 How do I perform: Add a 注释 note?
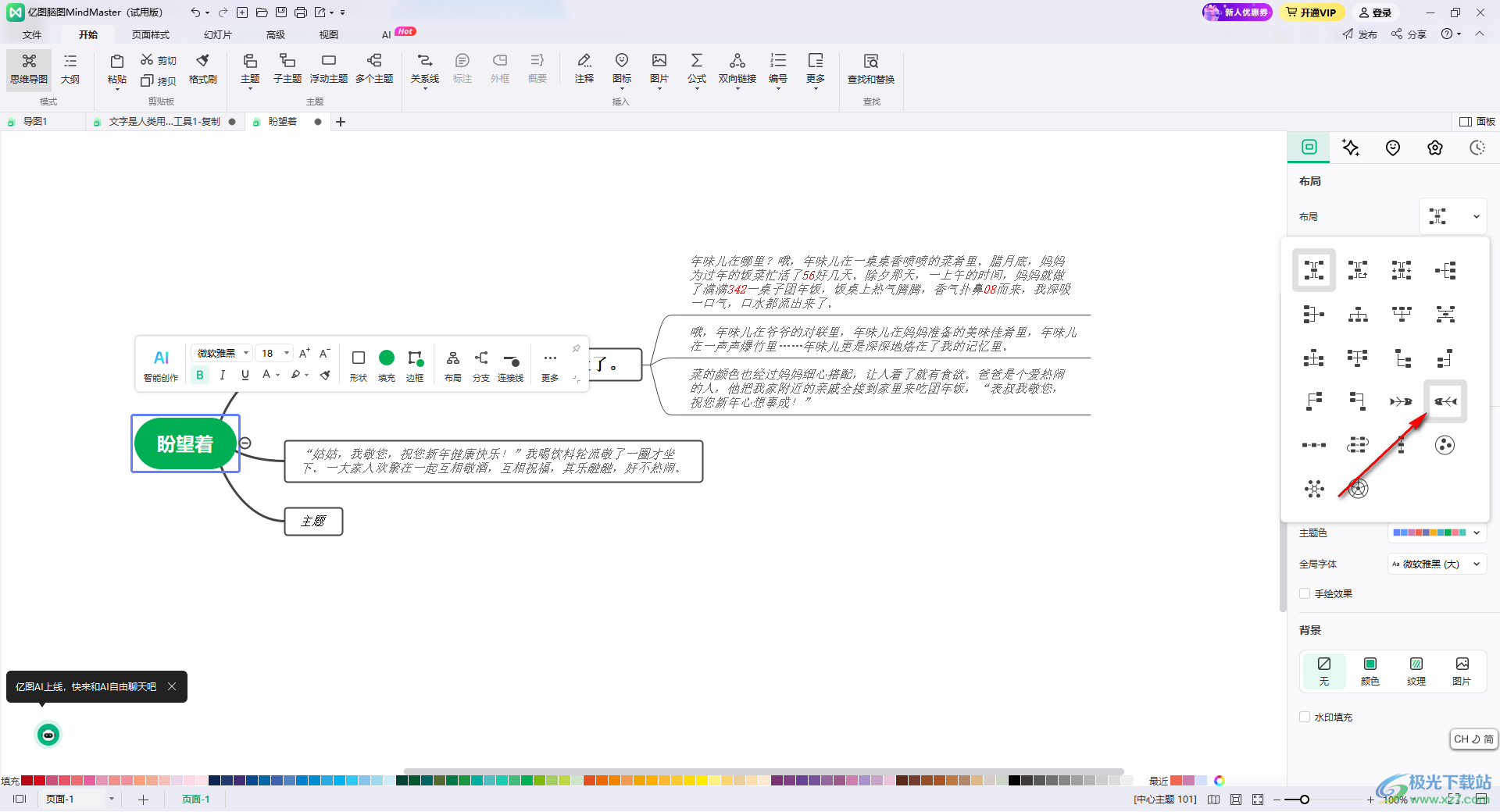584,69
